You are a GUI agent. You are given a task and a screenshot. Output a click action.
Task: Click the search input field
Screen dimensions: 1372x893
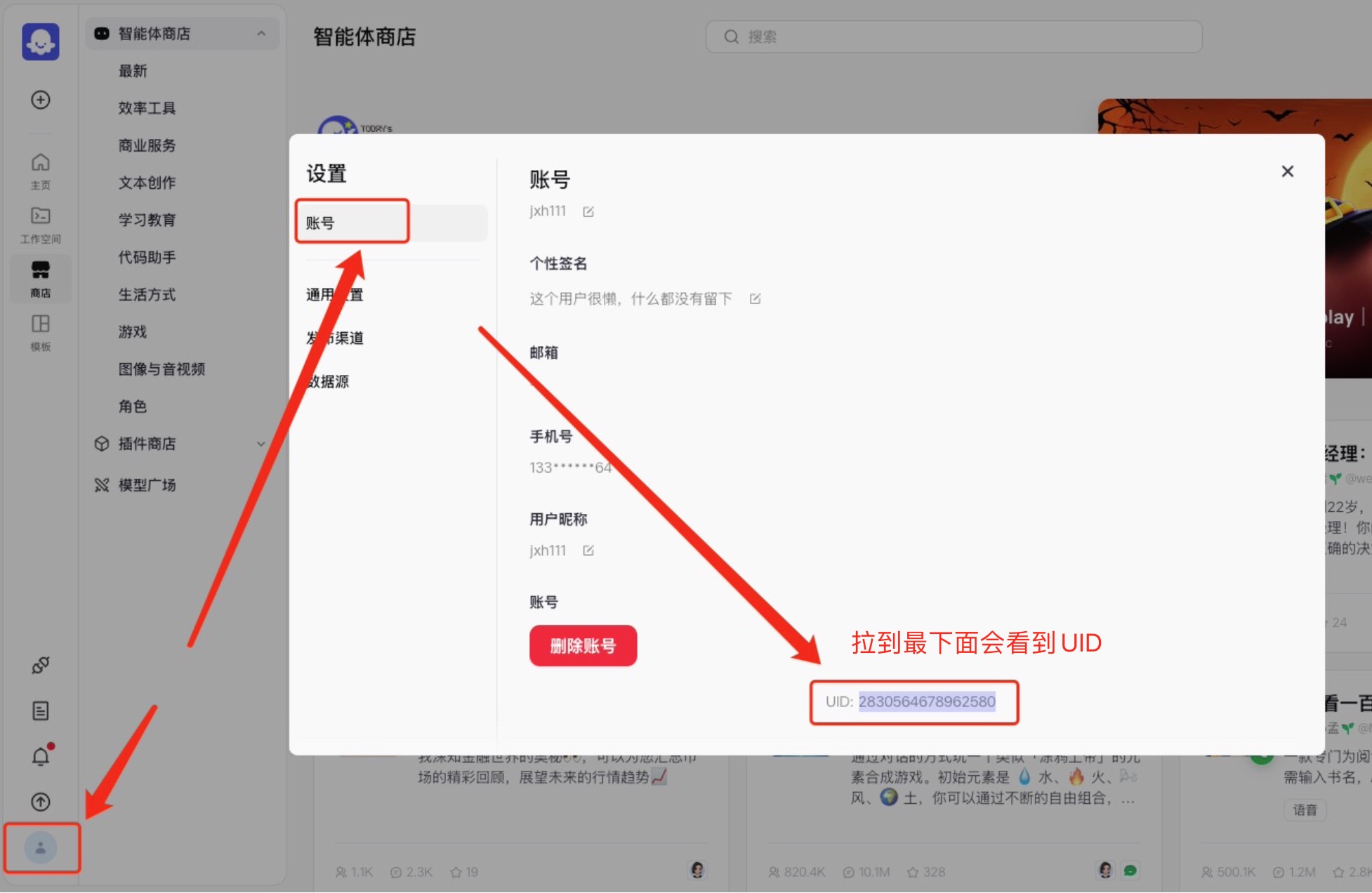coord(954,37)
